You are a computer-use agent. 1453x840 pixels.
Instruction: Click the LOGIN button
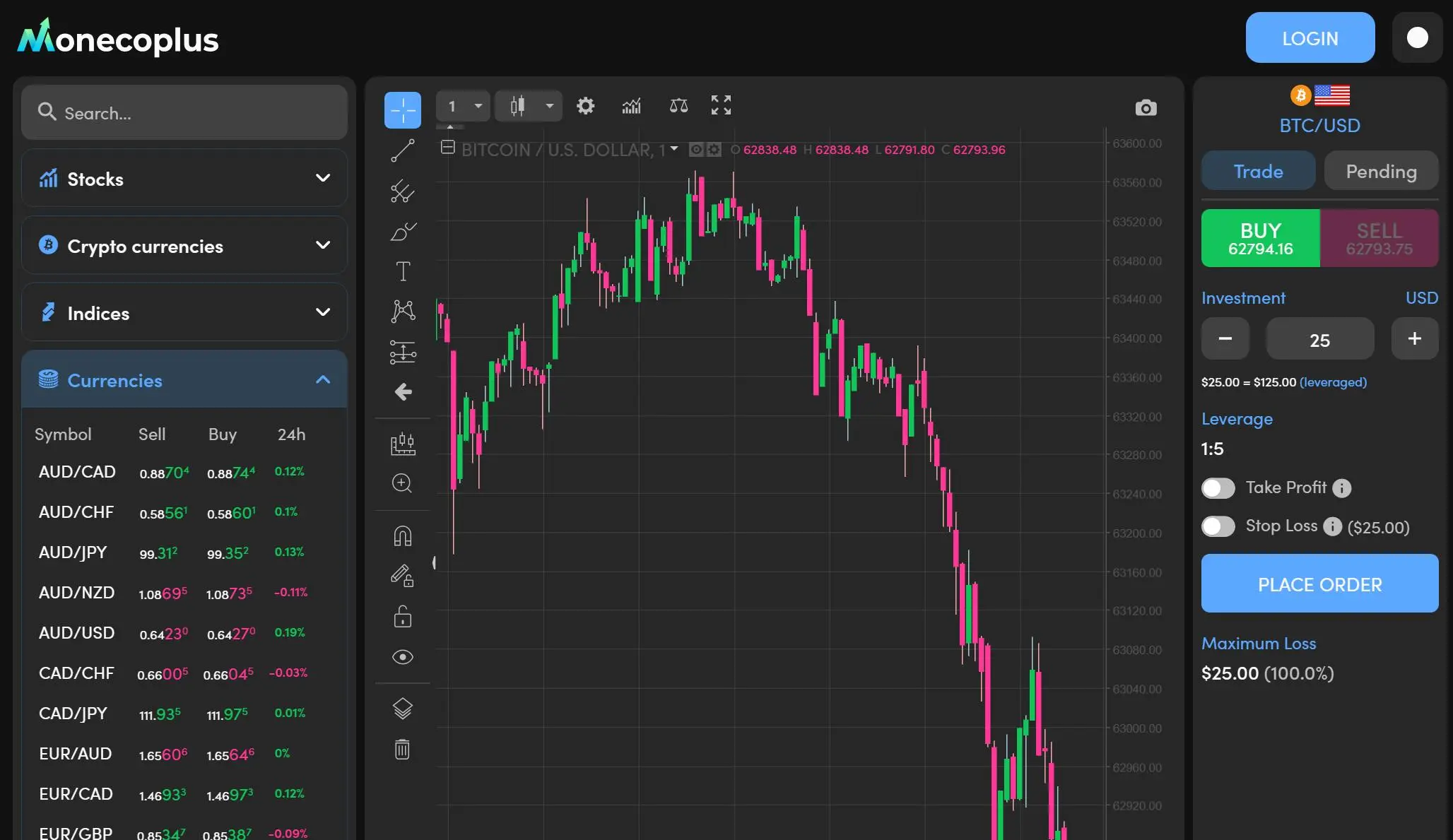1310,37
